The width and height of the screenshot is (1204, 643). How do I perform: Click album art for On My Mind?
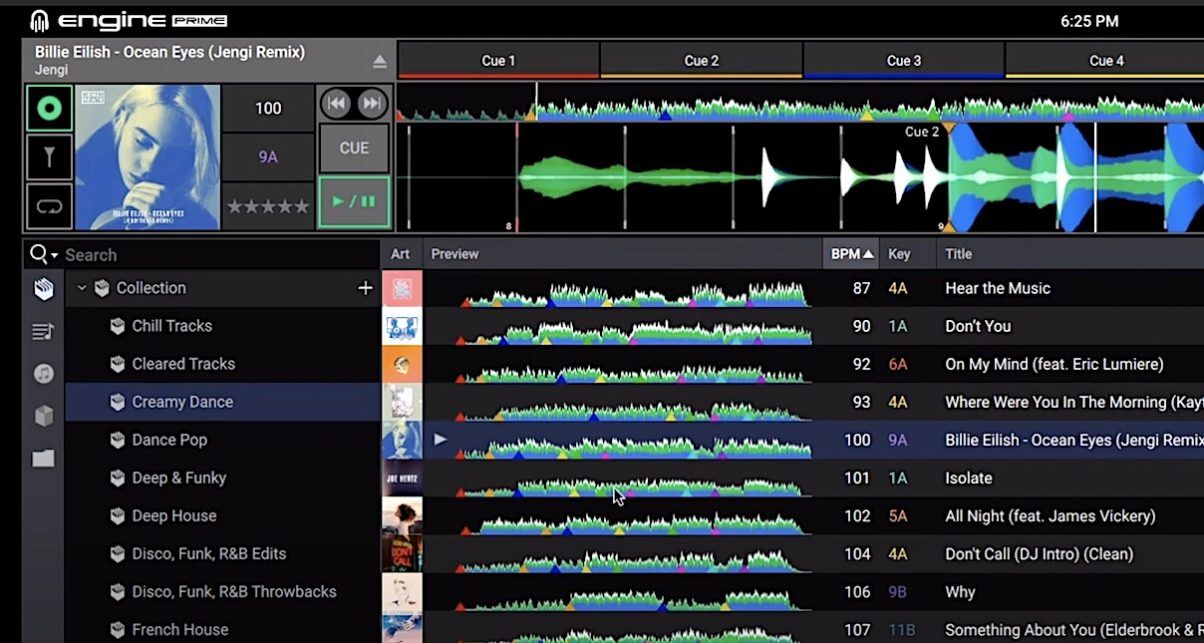click(402, 364)
